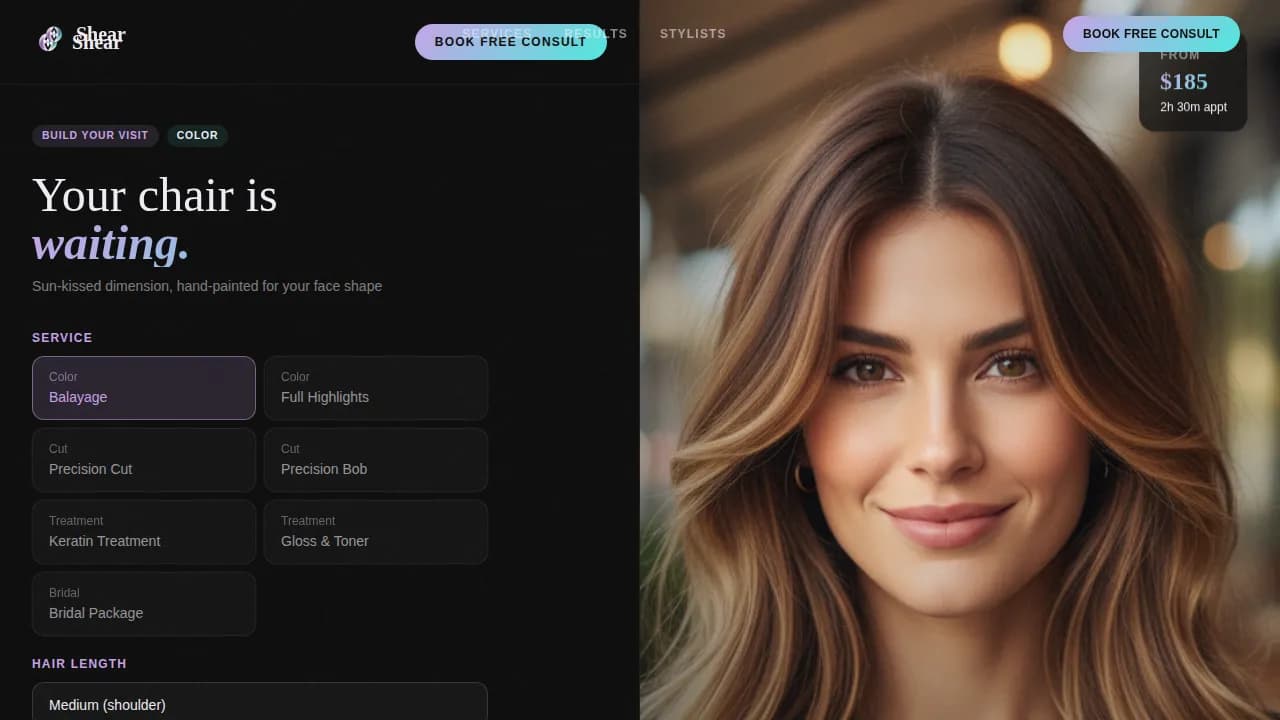Click the Hair Length section heading
The width and height of the screenshot is (1280, 720).
click(x=79, y=664)
